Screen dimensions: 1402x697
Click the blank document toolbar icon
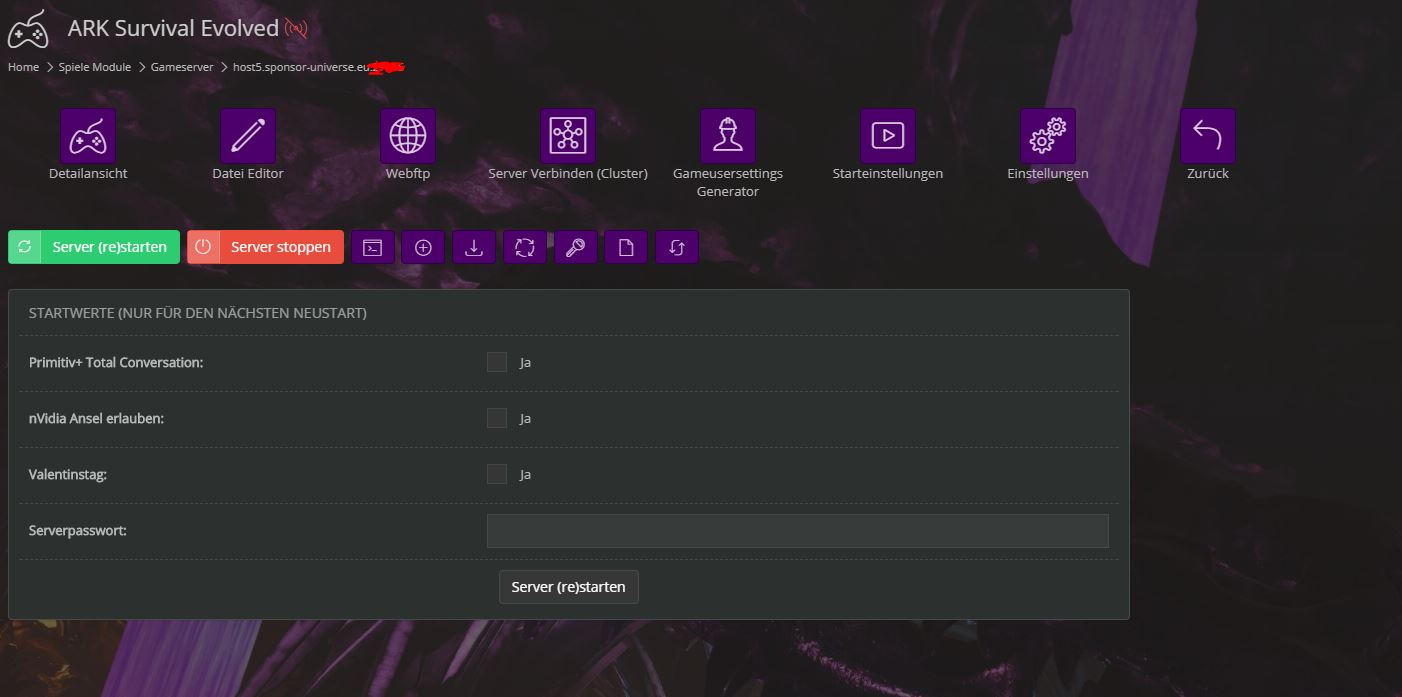pos(626,248)
